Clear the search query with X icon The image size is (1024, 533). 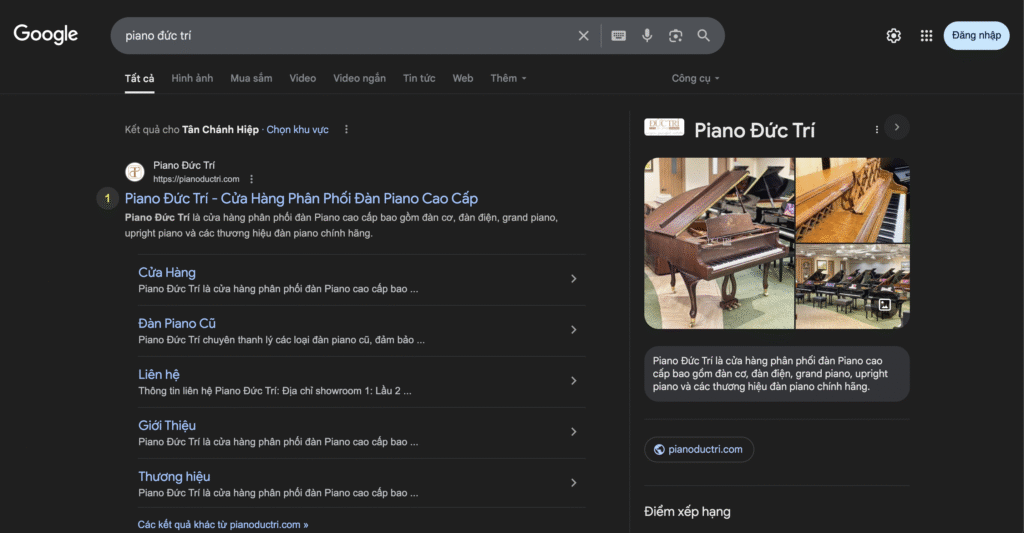point(583,36)
